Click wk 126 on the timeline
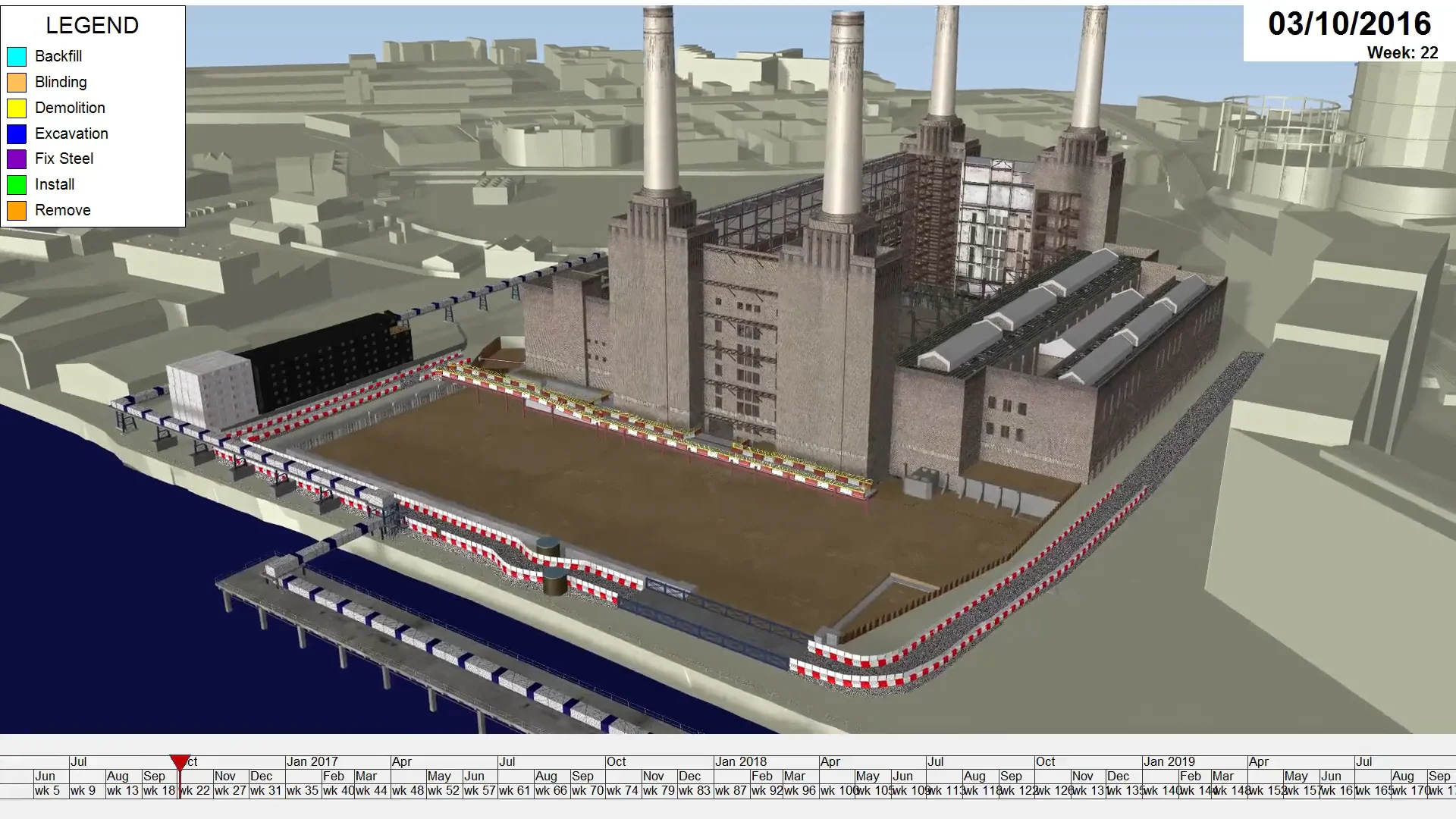The width and height of the screenshot is (1456, 819). tap(1053, 790)
